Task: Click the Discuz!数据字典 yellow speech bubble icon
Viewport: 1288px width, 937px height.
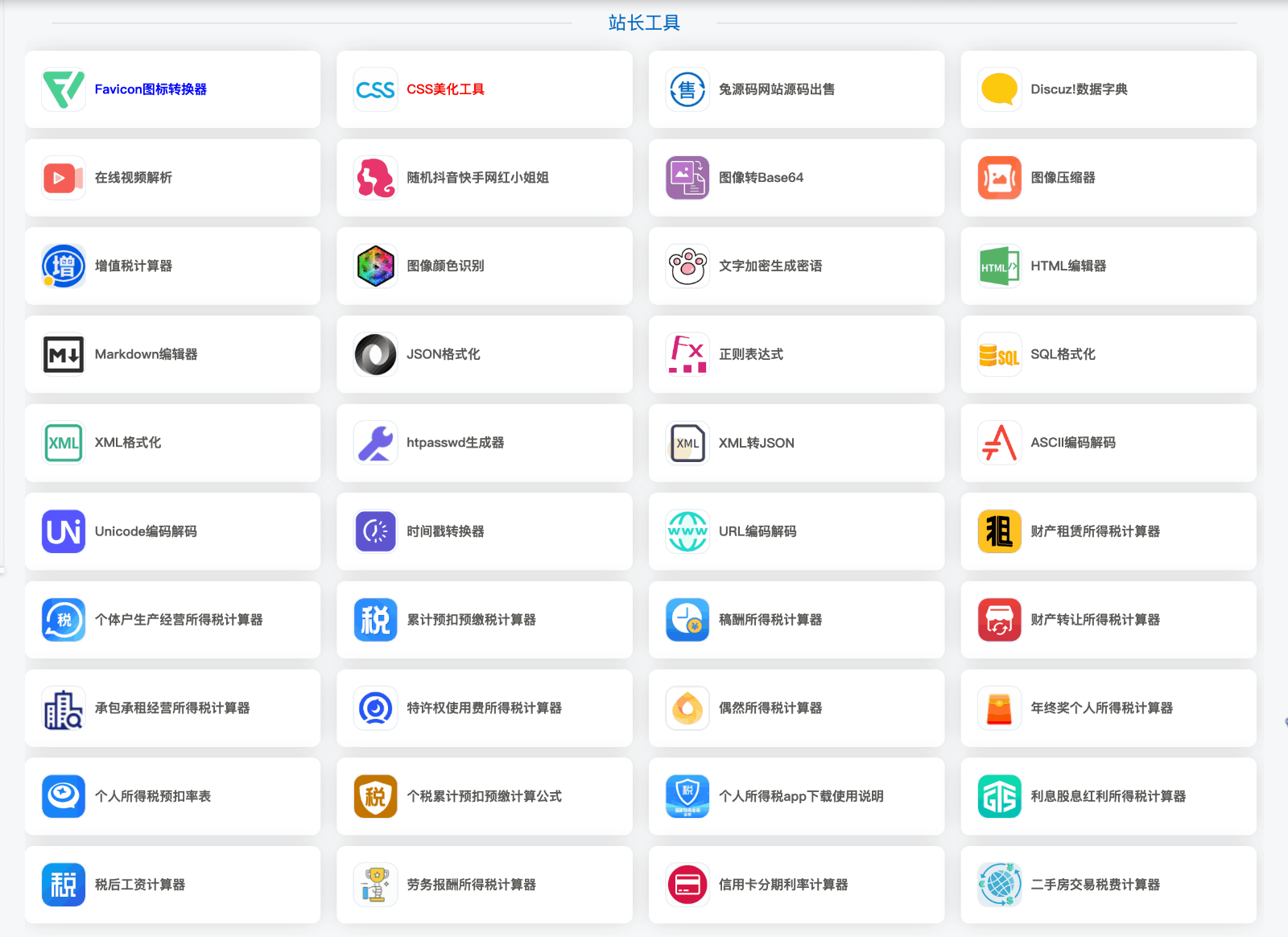Action: [x=1000, y=89]
